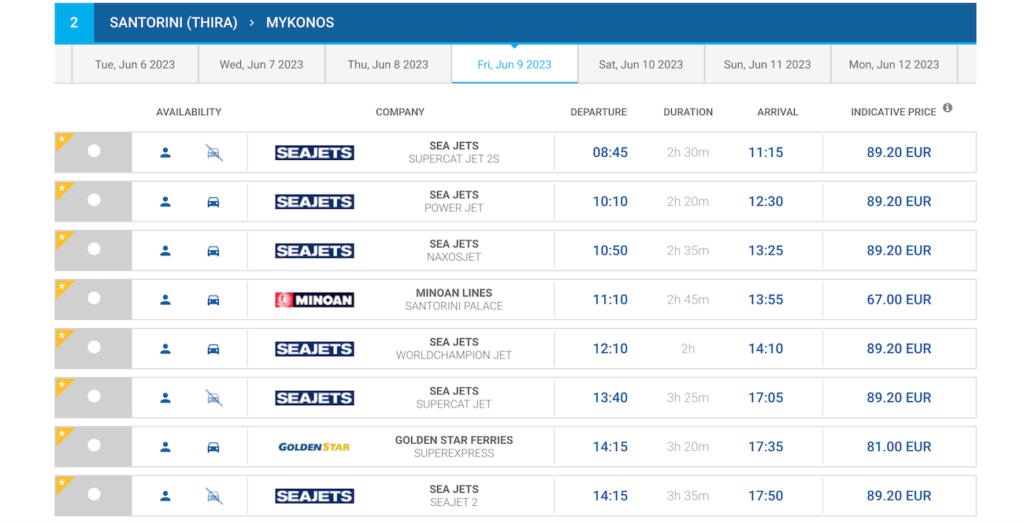This screenshot has width=1024, height=525.
Task: Click the 2h 45m duration
Action: [x=688, y=300]
